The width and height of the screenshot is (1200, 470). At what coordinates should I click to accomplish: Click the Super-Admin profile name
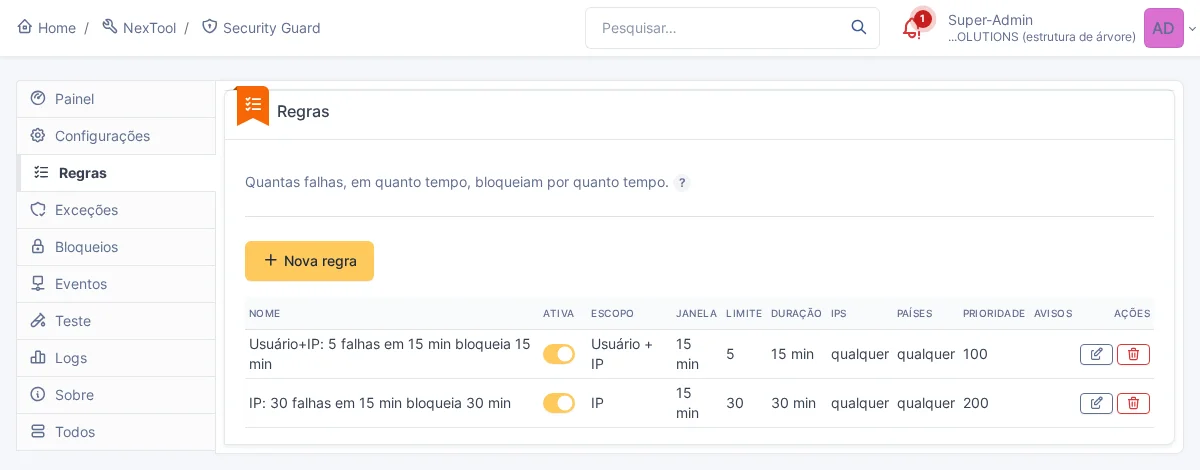(x=990, y=20)
